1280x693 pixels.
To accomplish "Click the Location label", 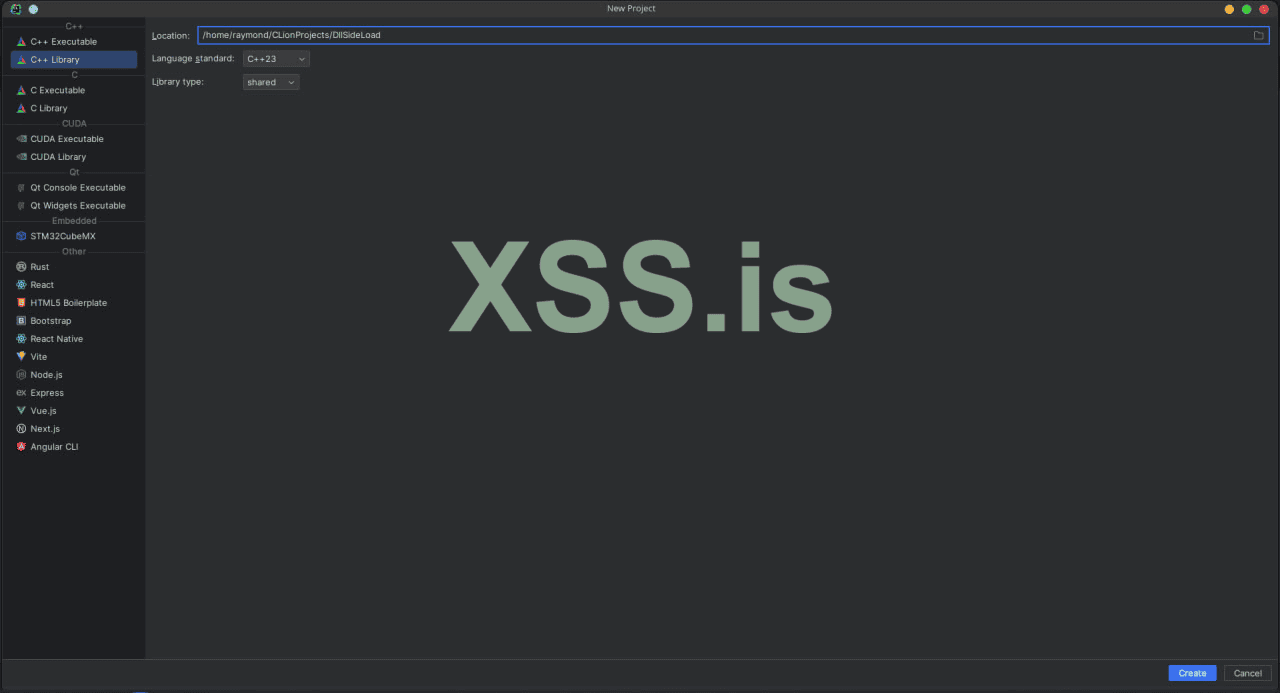I will 171,36.
